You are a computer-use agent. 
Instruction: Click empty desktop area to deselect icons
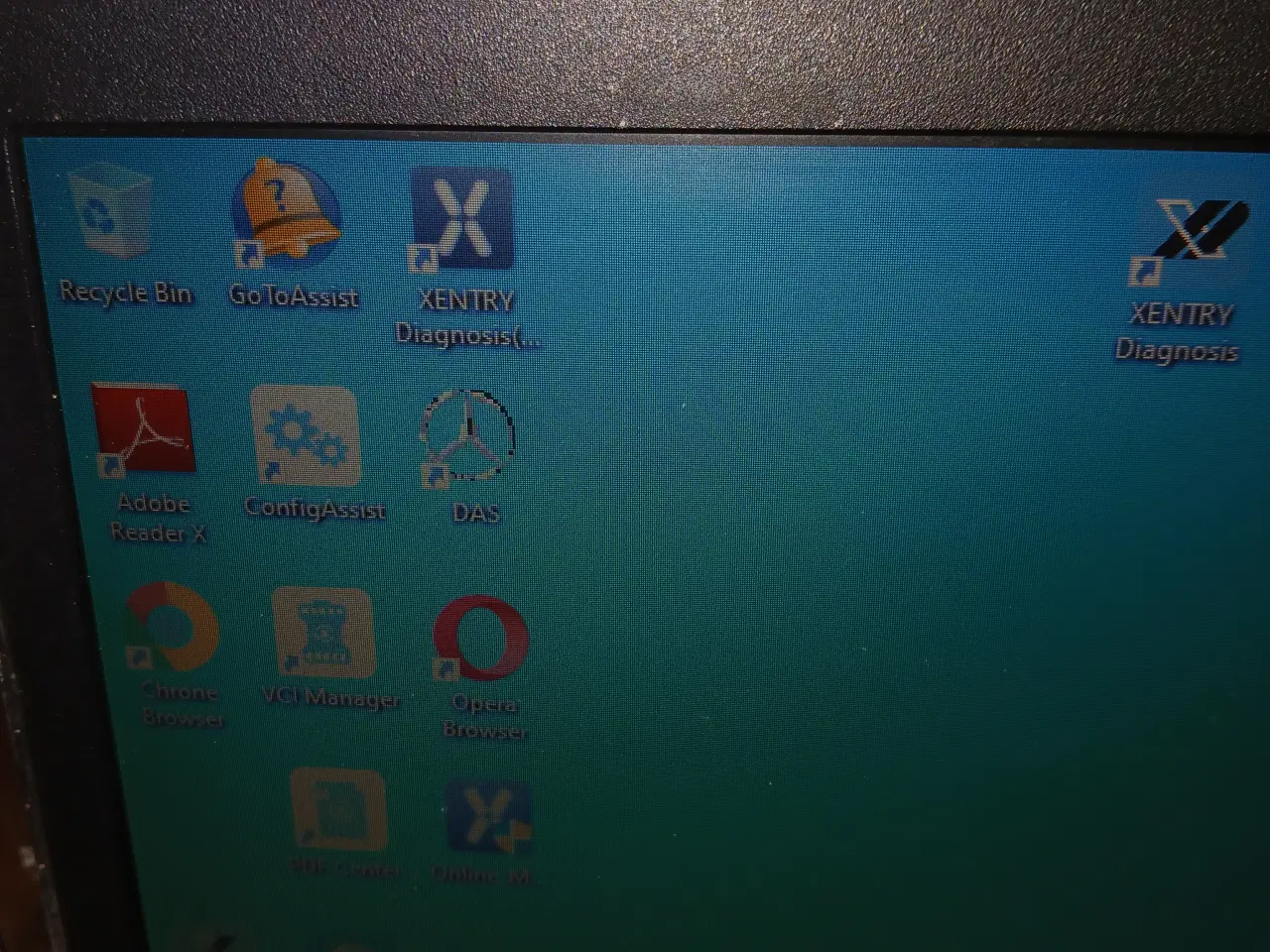(843, 545)
